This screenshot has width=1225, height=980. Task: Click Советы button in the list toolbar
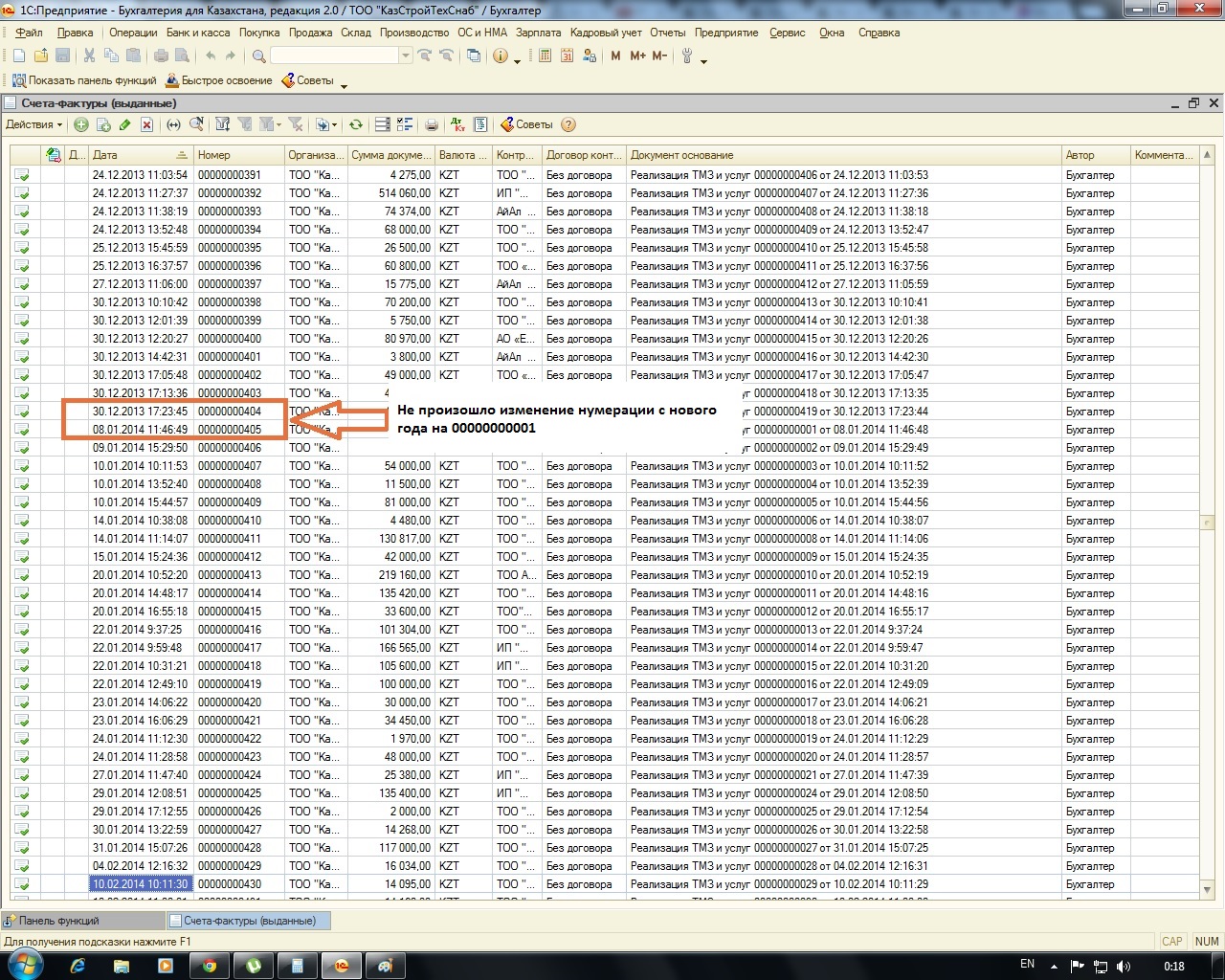(x=526, y=124)
